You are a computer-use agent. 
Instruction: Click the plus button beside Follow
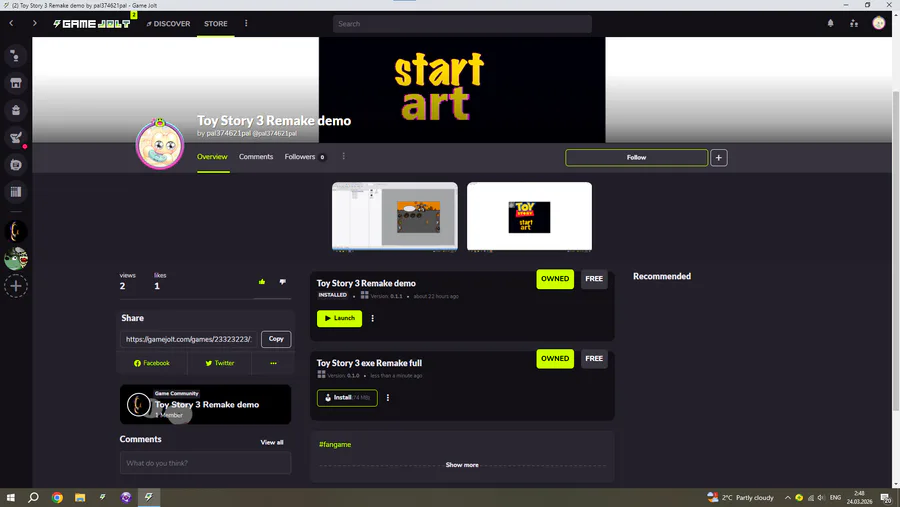tap(719, 157)
